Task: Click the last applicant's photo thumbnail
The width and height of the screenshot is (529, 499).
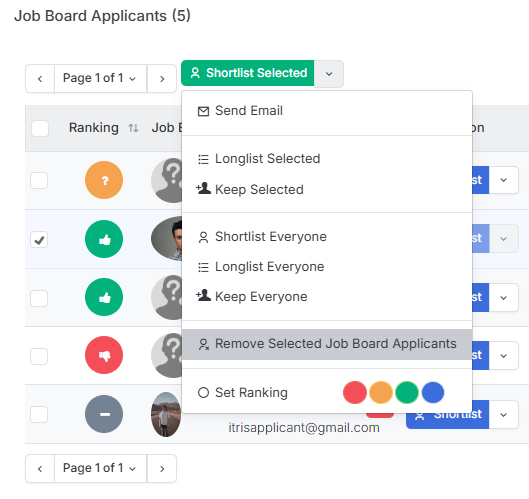Action: pyautogui.click(x=166, y=414)
